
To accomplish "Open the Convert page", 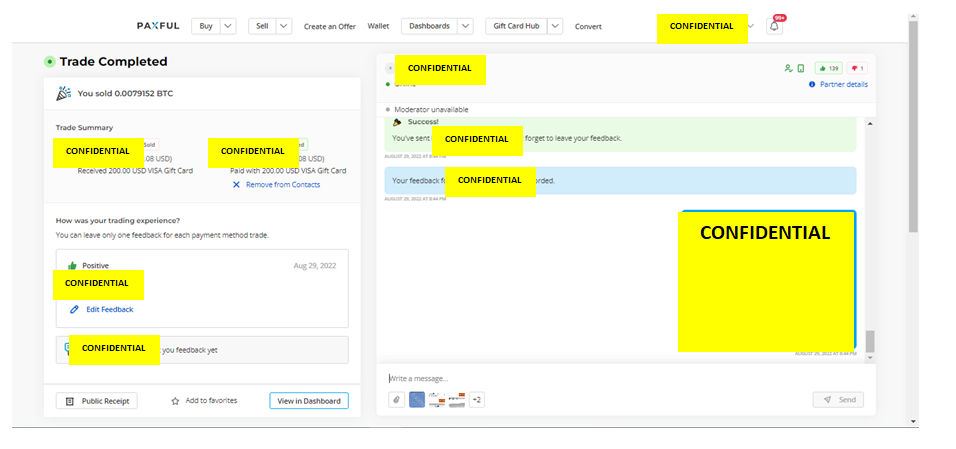I will 588,26.
